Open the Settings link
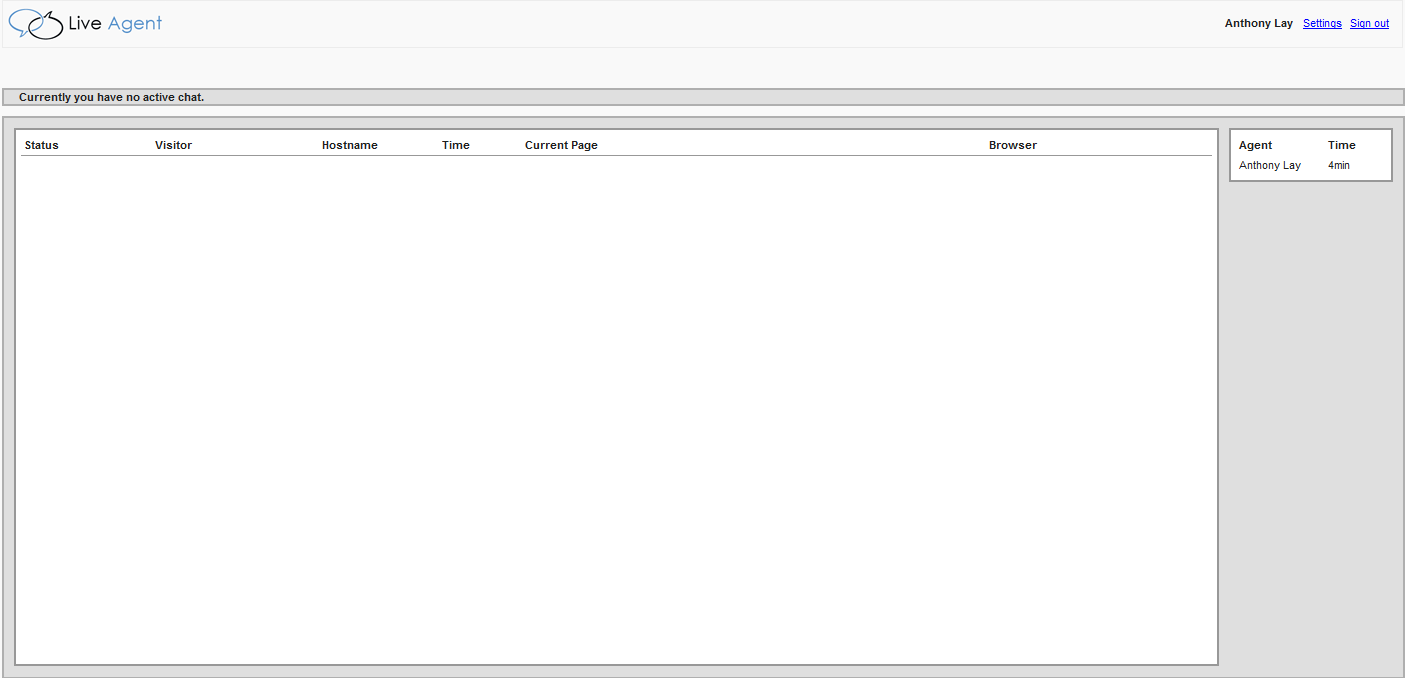This screenshot has height=678, width=1405. click(1322, 23)
